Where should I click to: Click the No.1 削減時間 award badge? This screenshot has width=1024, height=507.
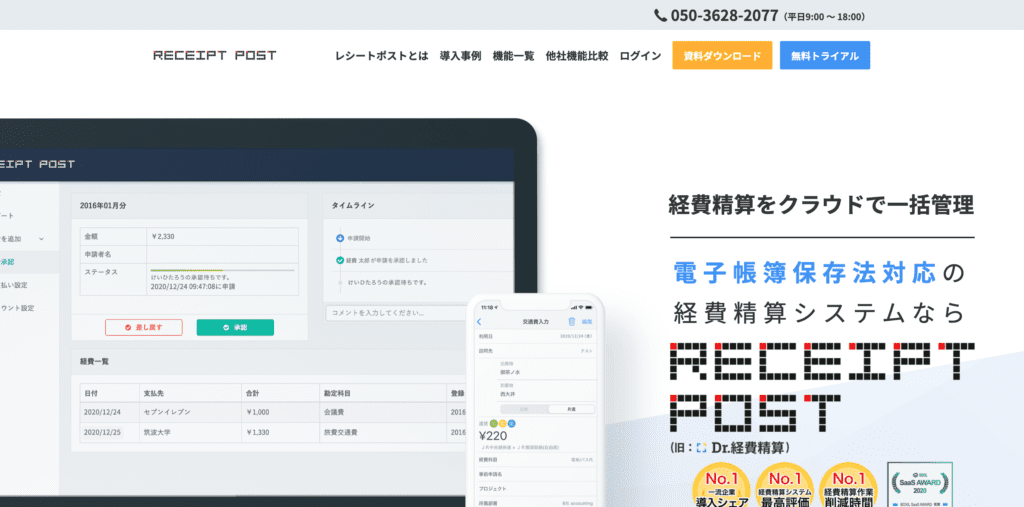848,485
